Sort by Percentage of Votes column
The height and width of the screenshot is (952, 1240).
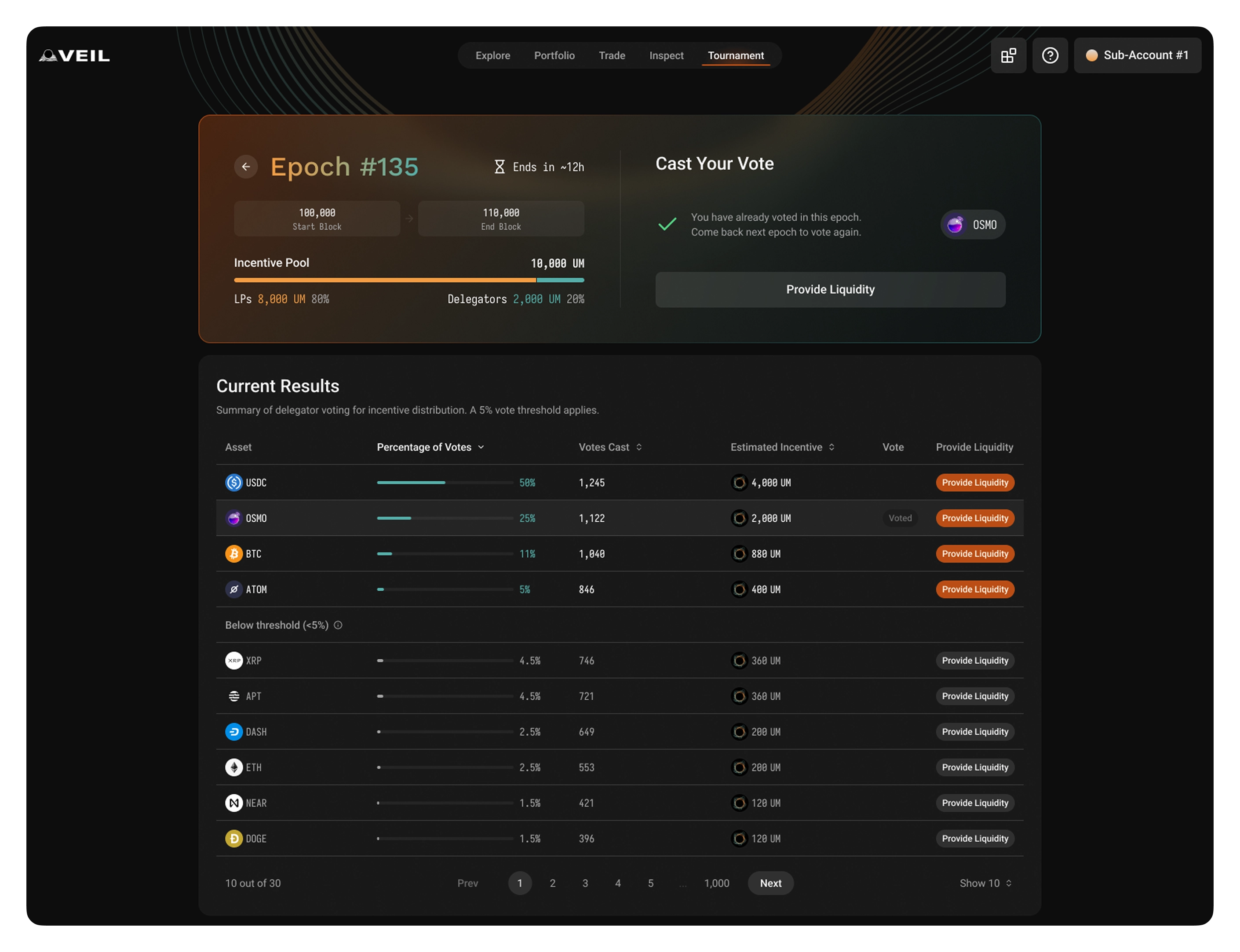430,447
